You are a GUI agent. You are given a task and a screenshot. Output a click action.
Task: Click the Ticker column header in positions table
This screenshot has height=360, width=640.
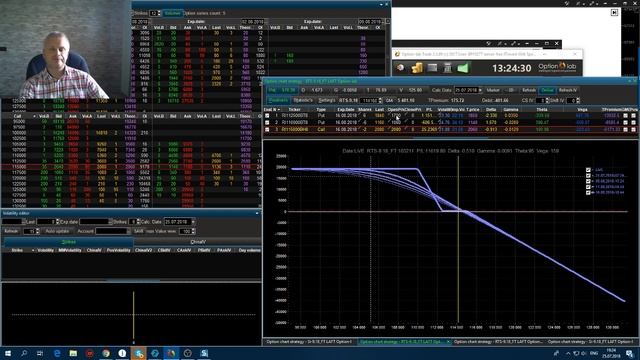click(x=294, y=109)
